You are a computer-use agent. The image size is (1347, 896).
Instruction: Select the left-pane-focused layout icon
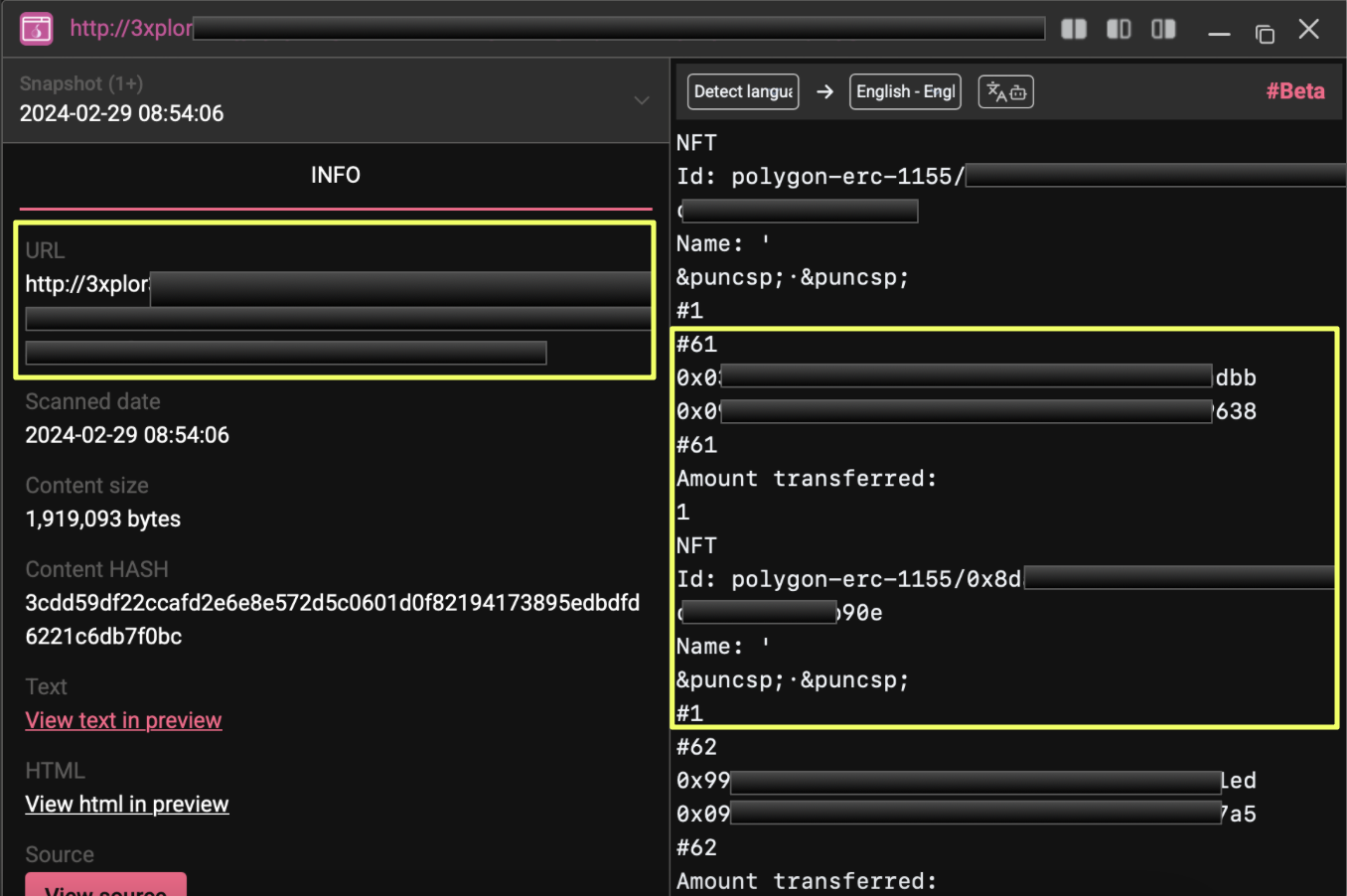pos(1119,29)
